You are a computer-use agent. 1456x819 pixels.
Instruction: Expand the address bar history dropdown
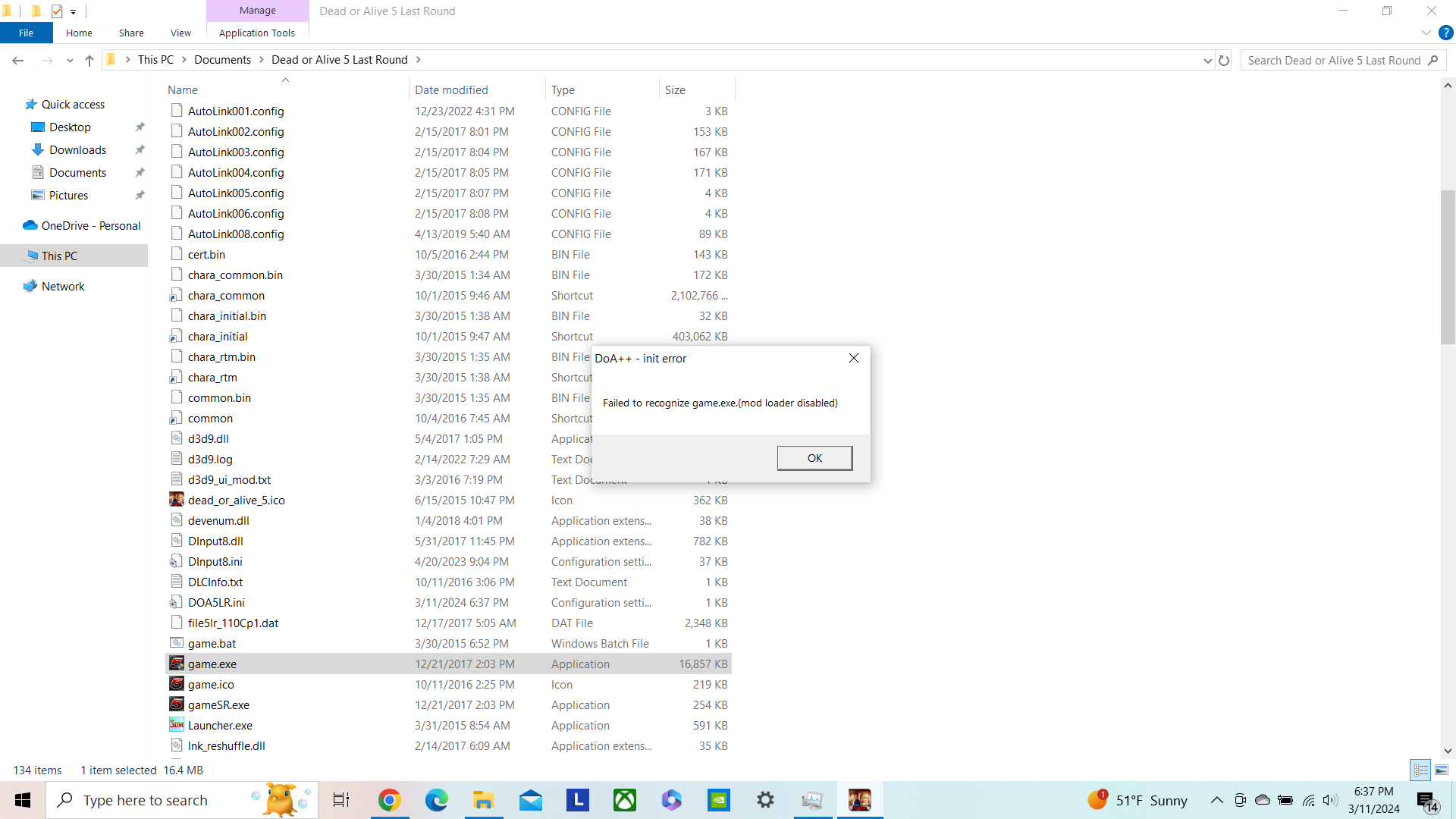[x=1207, y=60]
